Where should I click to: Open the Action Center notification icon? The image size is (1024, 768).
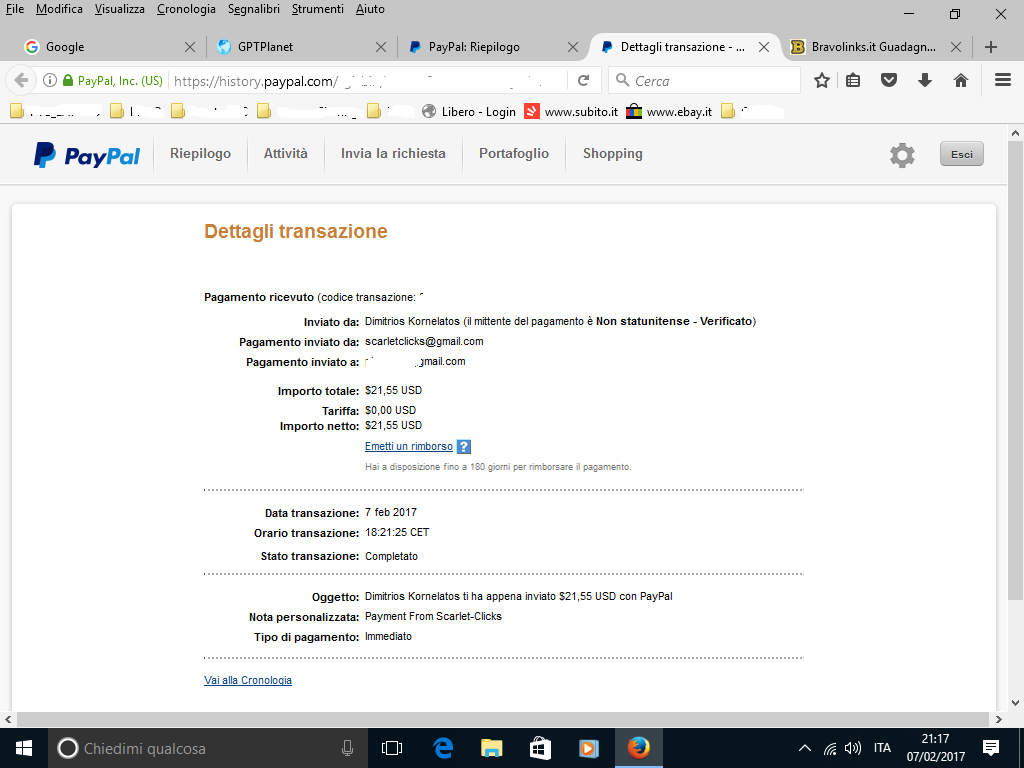991,748
